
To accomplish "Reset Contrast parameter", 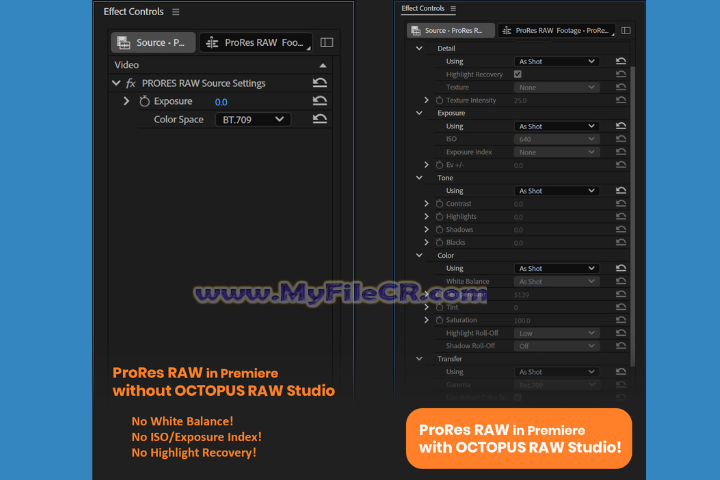I will tap(621, 203).
